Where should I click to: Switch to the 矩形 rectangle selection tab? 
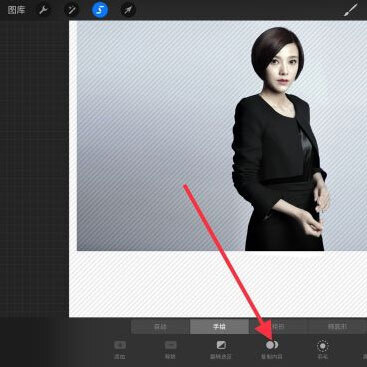(x=278, y=327)
